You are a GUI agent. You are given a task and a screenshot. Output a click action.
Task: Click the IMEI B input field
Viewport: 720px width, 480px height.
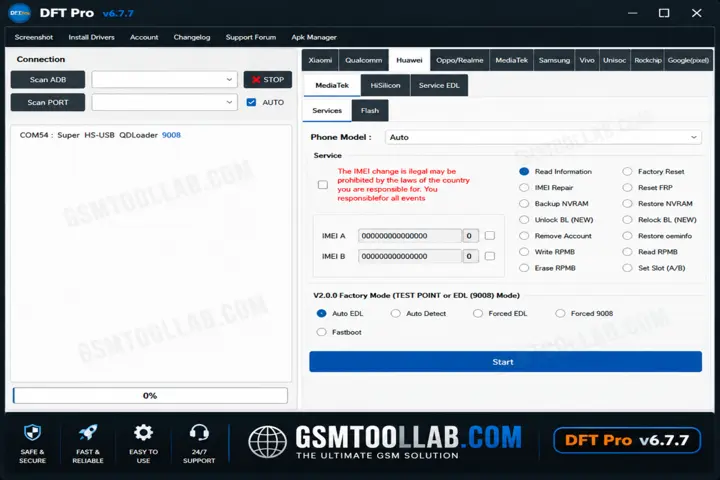point(410,256)
